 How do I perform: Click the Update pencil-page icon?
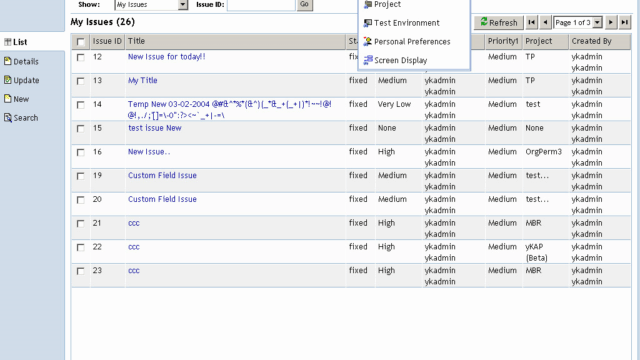7,80
